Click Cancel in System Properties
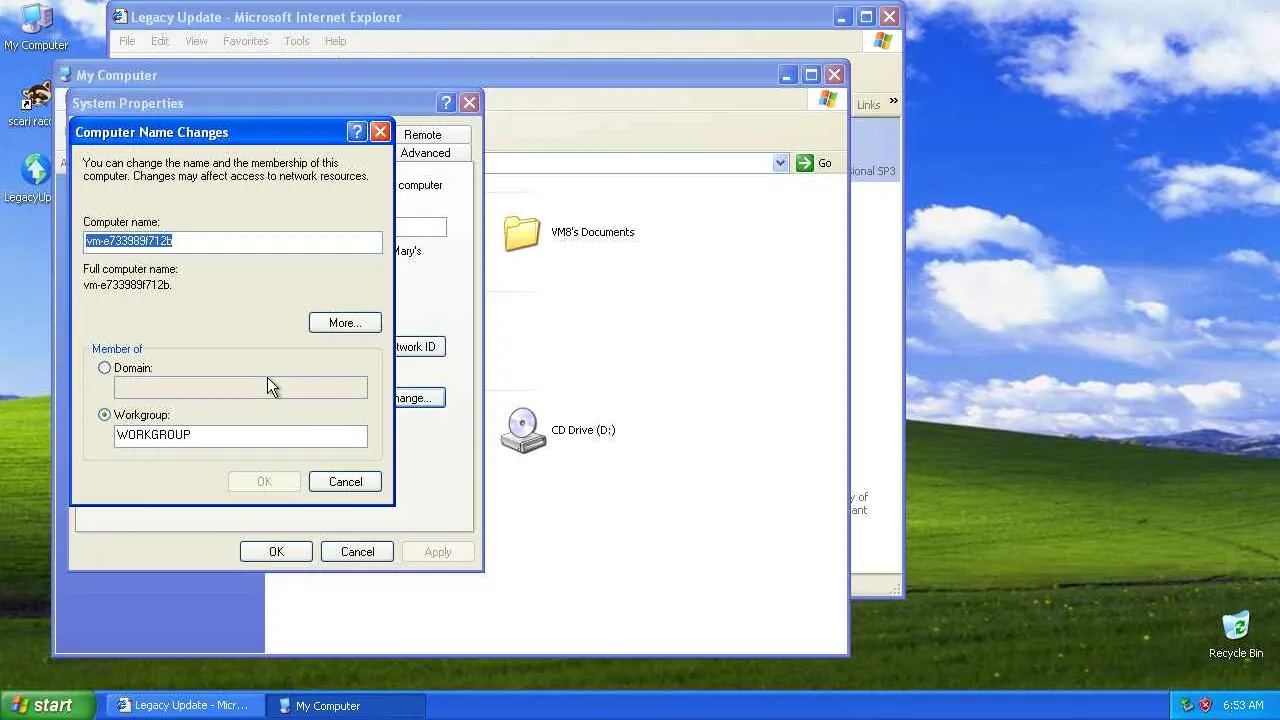Viewport: 1280px width, 720px height. [x=357, y=552]
